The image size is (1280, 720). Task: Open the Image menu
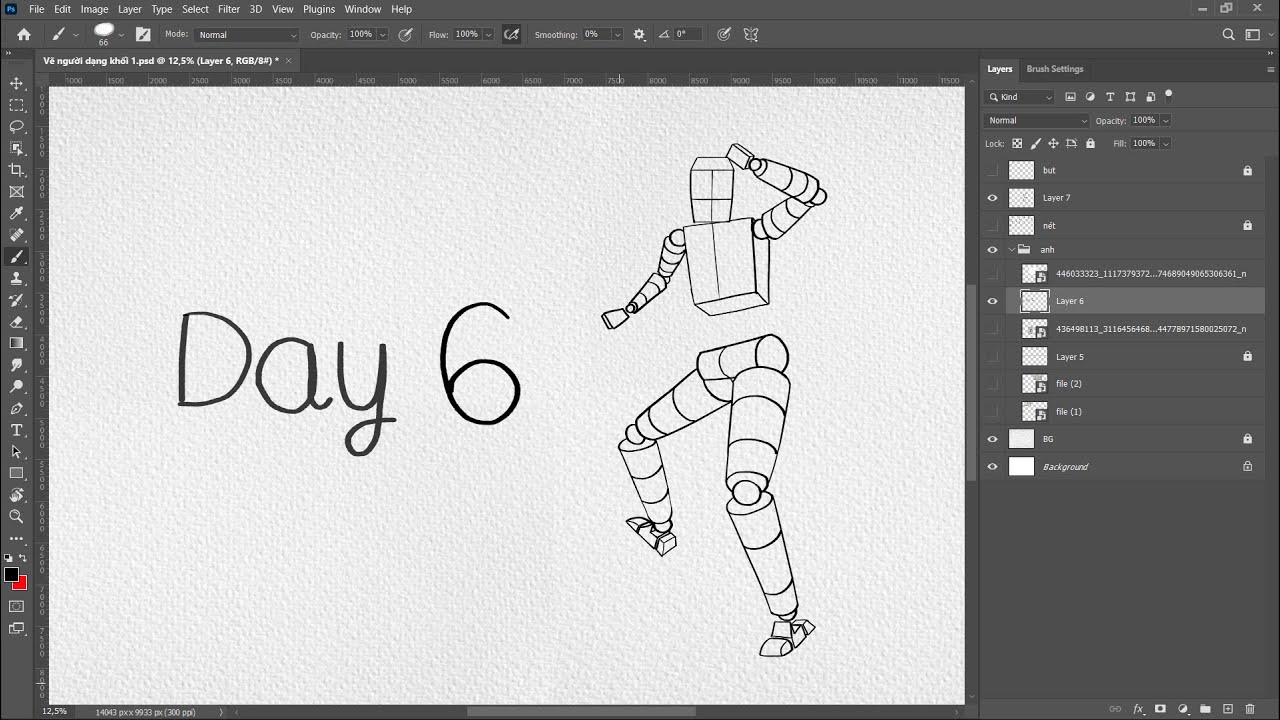coord(94,9)
